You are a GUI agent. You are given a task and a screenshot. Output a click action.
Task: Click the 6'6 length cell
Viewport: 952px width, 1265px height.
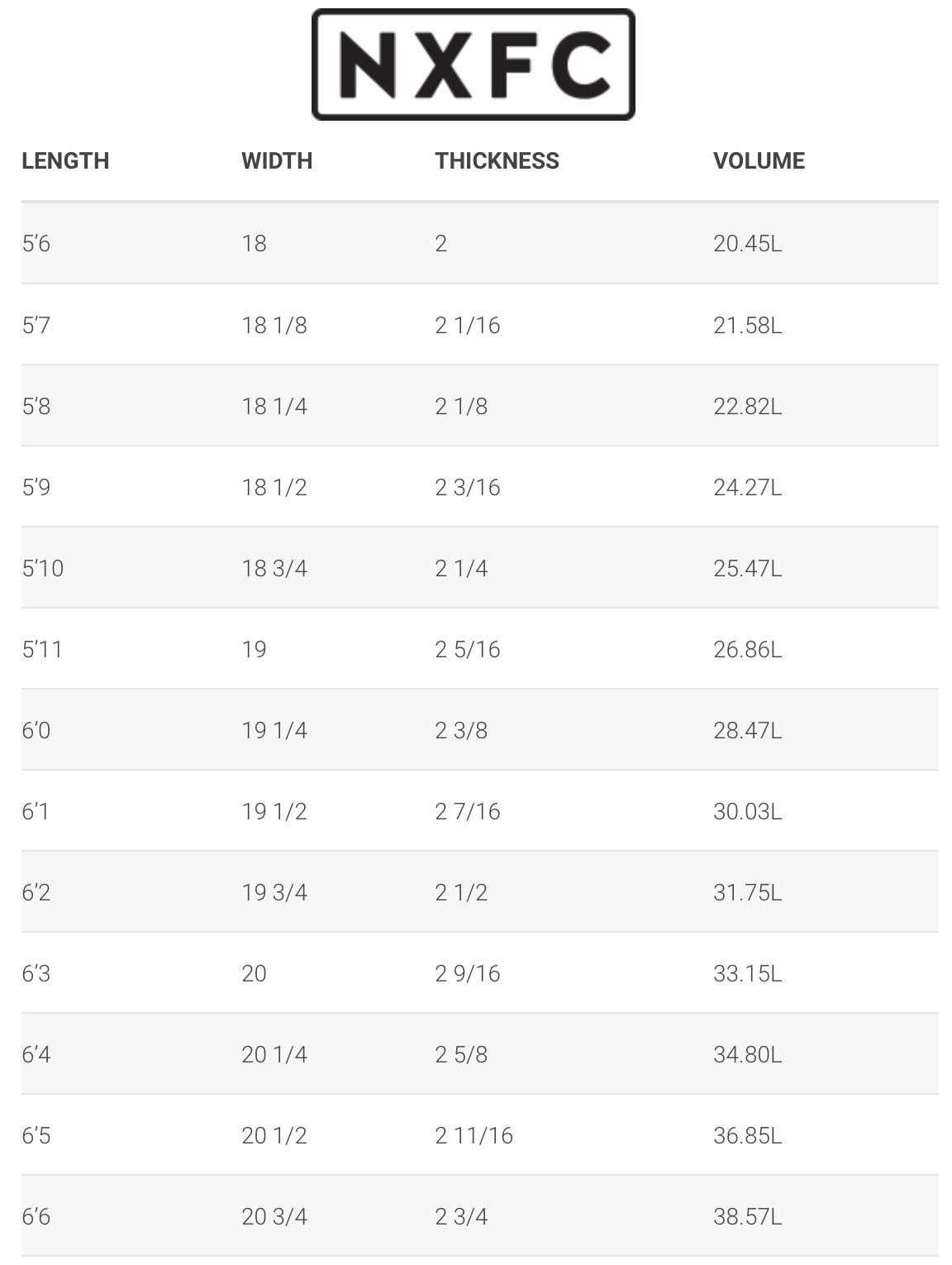(x=36, y=1216)
